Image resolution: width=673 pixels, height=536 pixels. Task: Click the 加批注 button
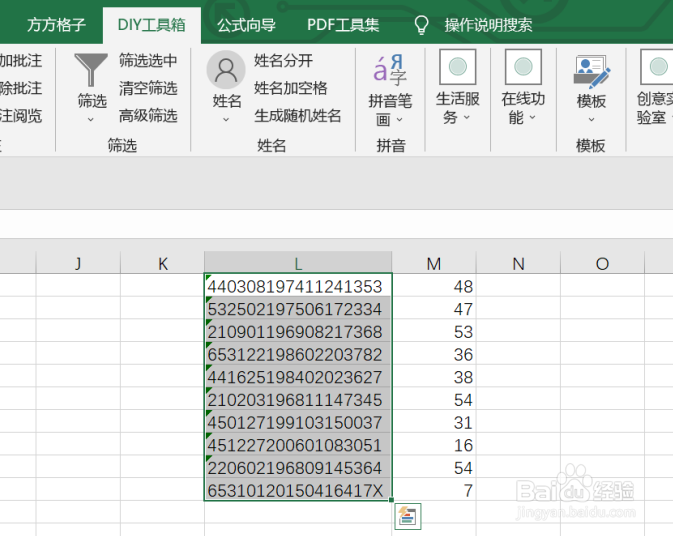coord(21,61)
